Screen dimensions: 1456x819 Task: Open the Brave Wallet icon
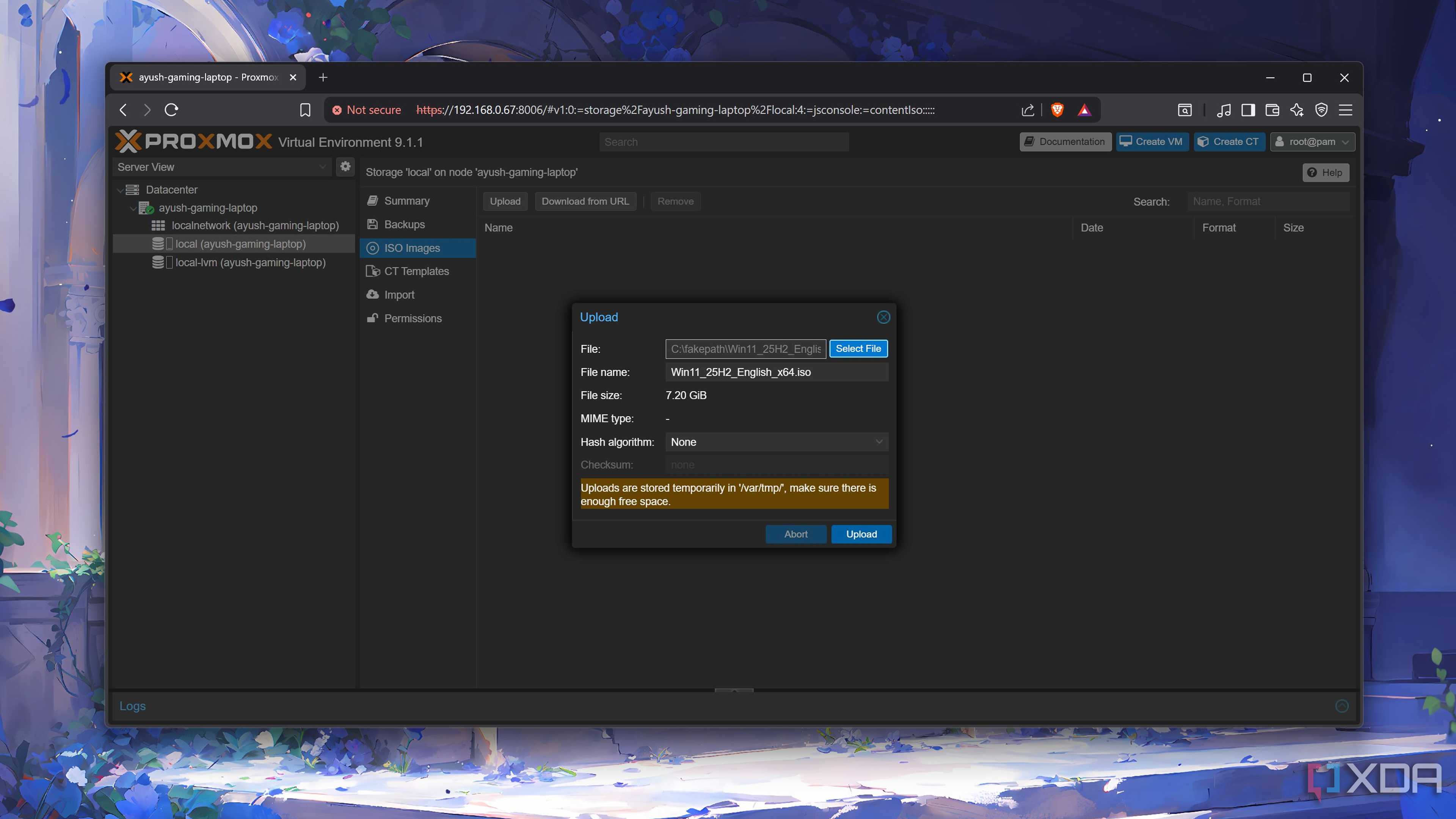1272,110
